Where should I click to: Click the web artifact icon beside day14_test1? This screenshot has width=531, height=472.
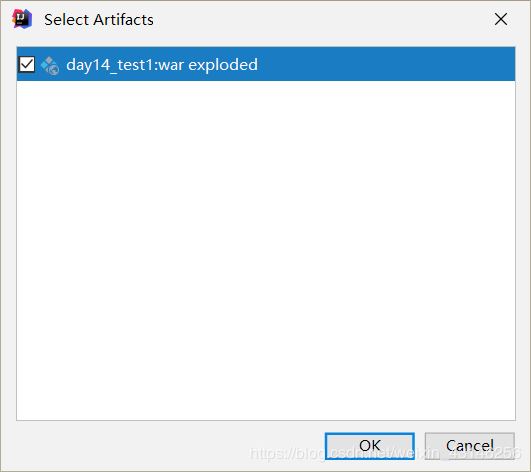pyautogui.click(x=50, y=65)
